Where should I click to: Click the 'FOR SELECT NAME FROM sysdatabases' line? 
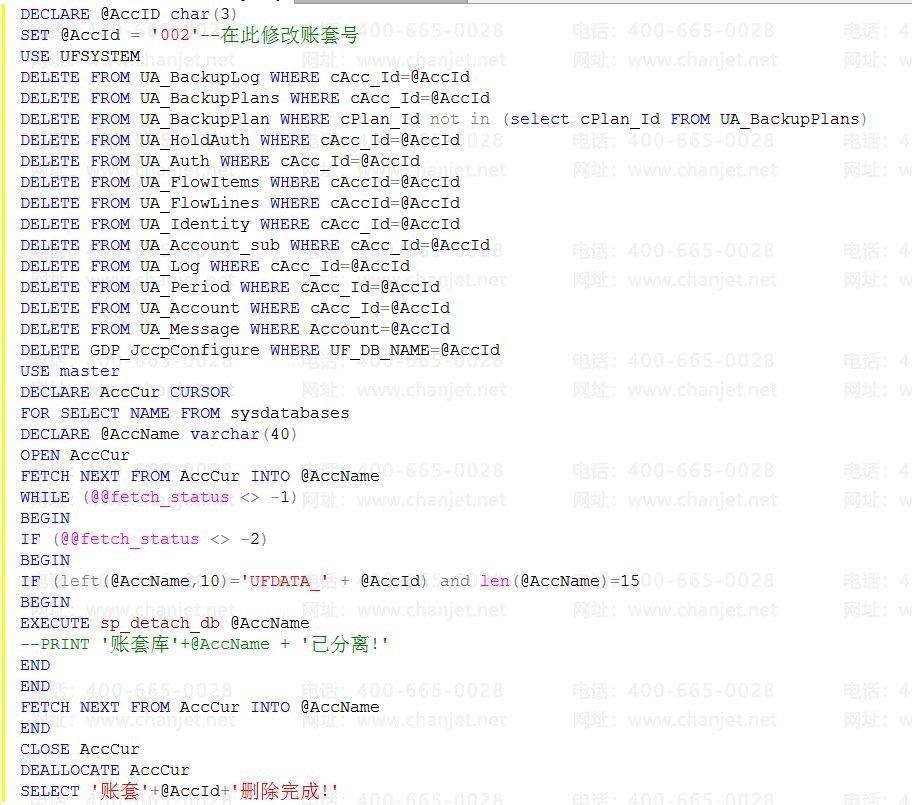pos(185,412)
